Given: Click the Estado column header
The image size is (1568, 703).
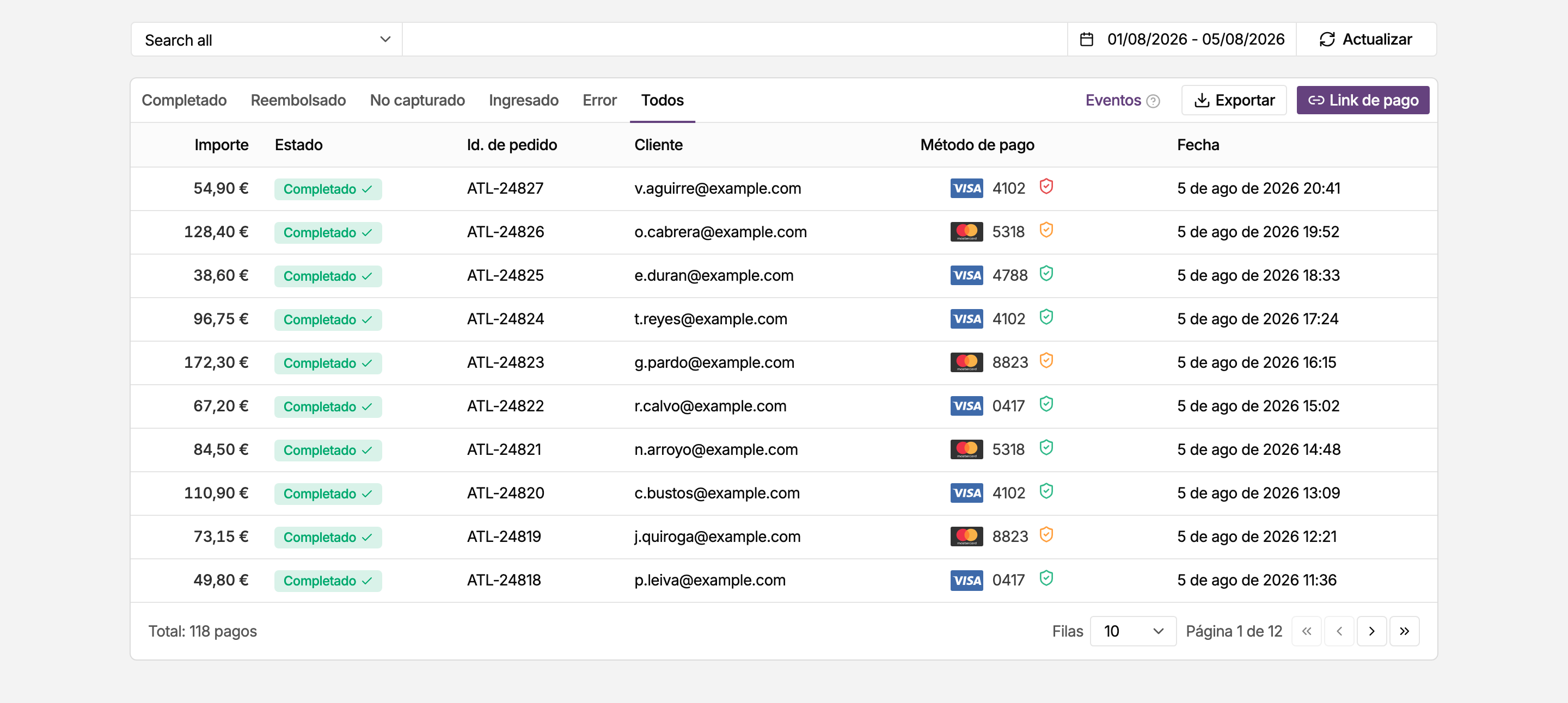Looking at the screenshot, I should (298, 145).
